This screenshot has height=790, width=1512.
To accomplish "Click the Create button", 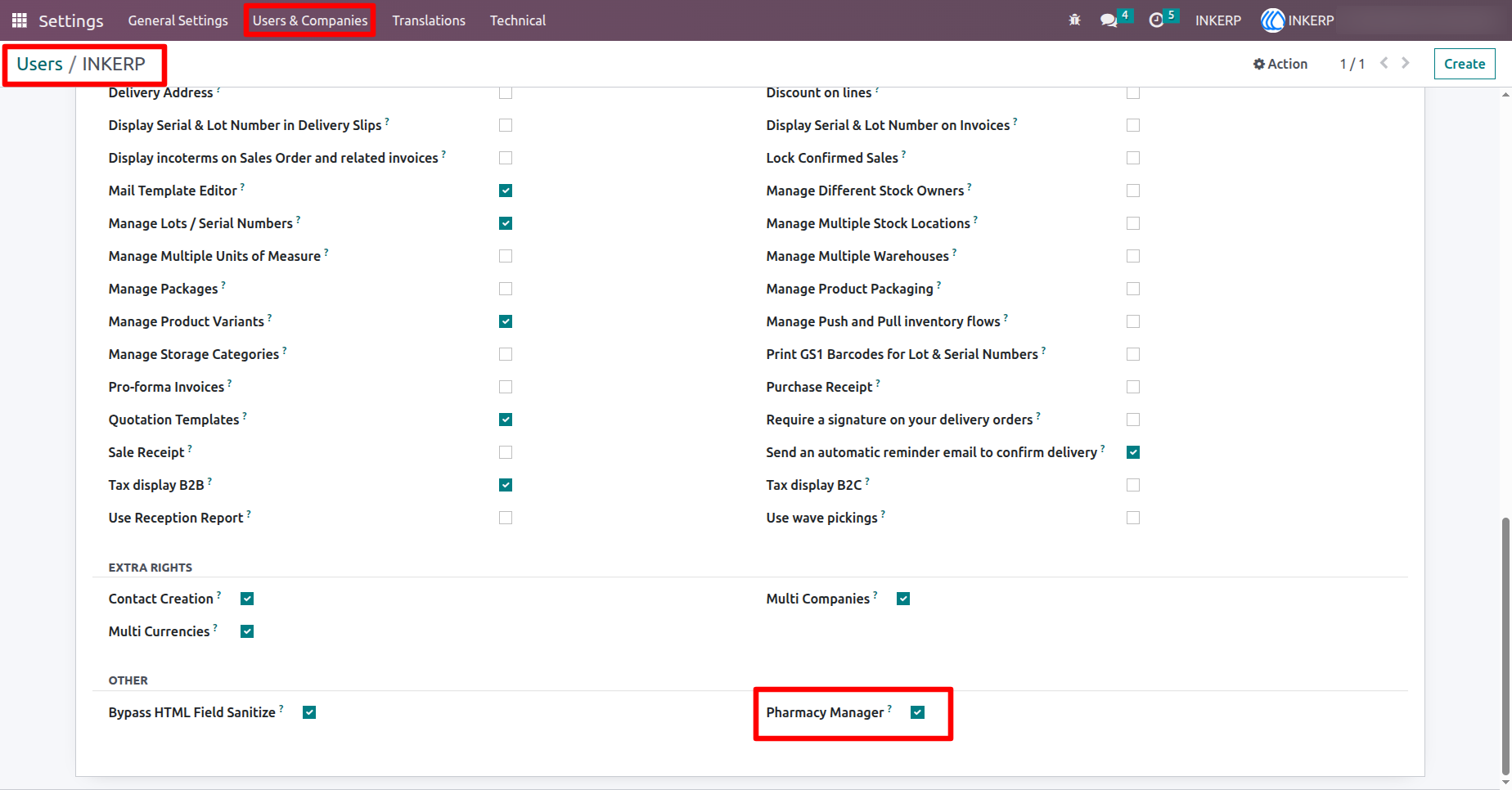I will tap(1465, 64).
